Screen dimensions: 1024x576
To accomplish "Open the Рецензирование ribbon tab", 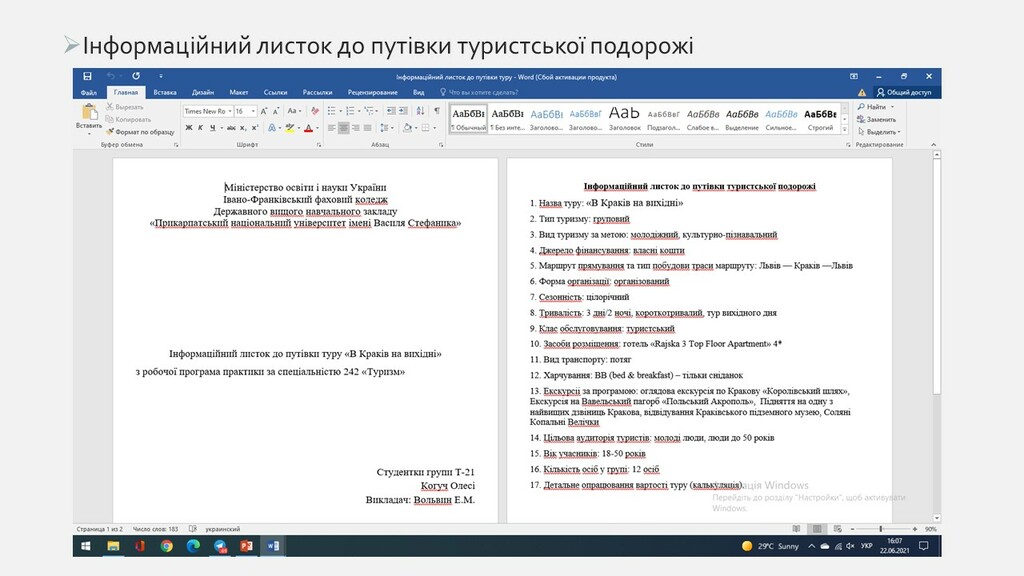I will (372, 92).
